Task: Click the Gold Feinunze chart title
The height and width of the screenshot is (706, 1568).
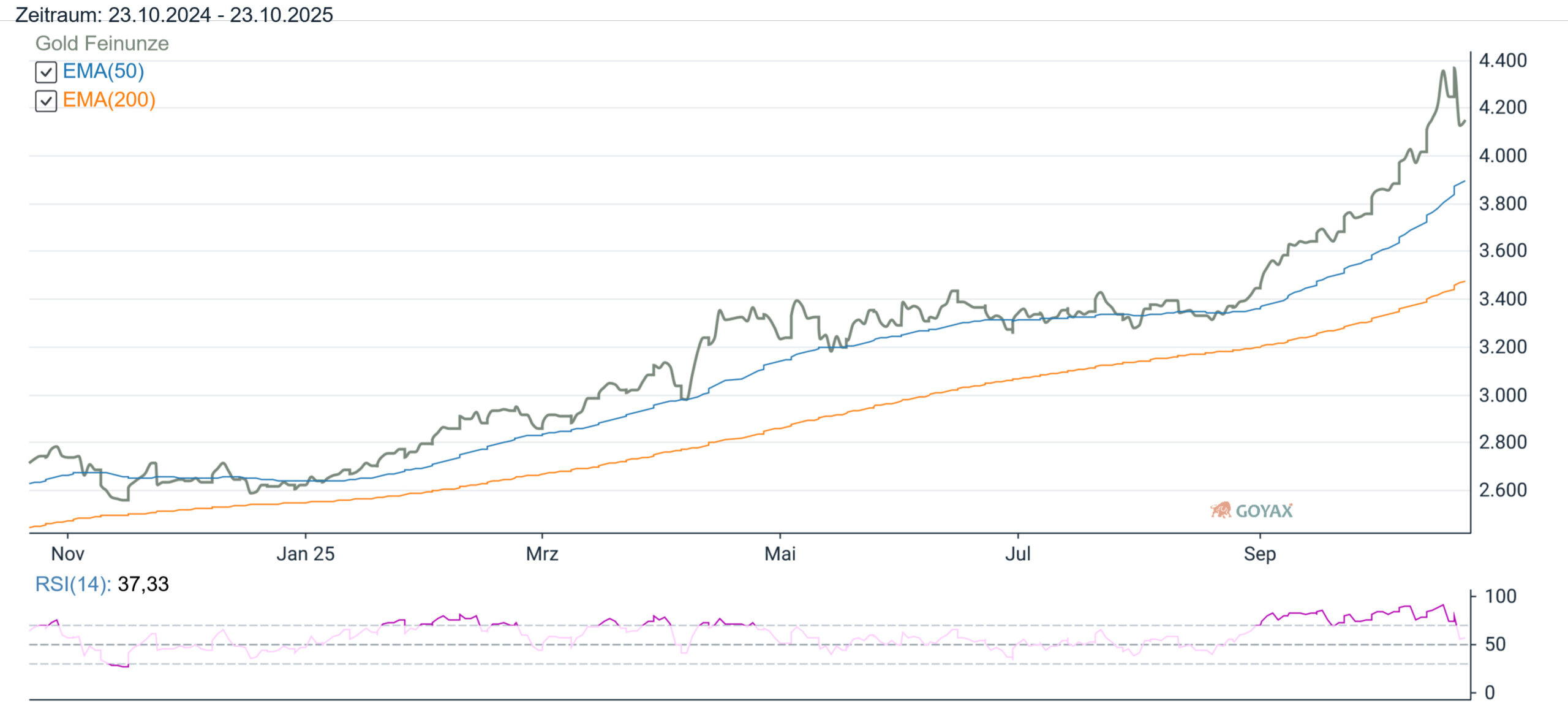Action: [102, 44]
